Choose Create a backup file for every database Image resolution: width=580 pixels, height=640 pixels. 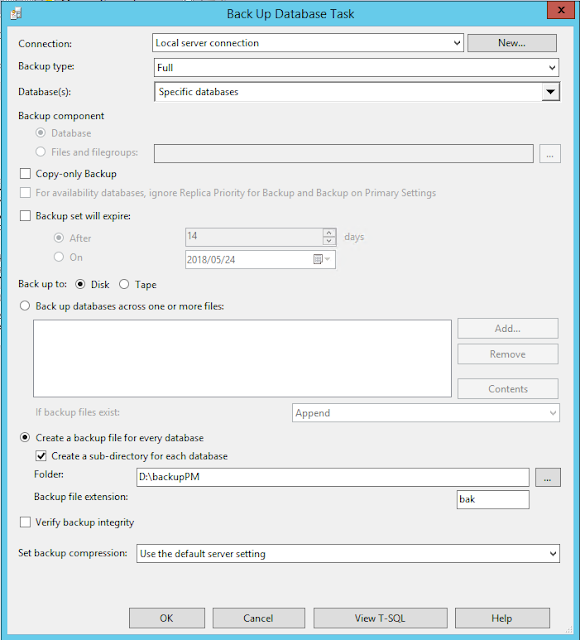click(x=25, y=438)
